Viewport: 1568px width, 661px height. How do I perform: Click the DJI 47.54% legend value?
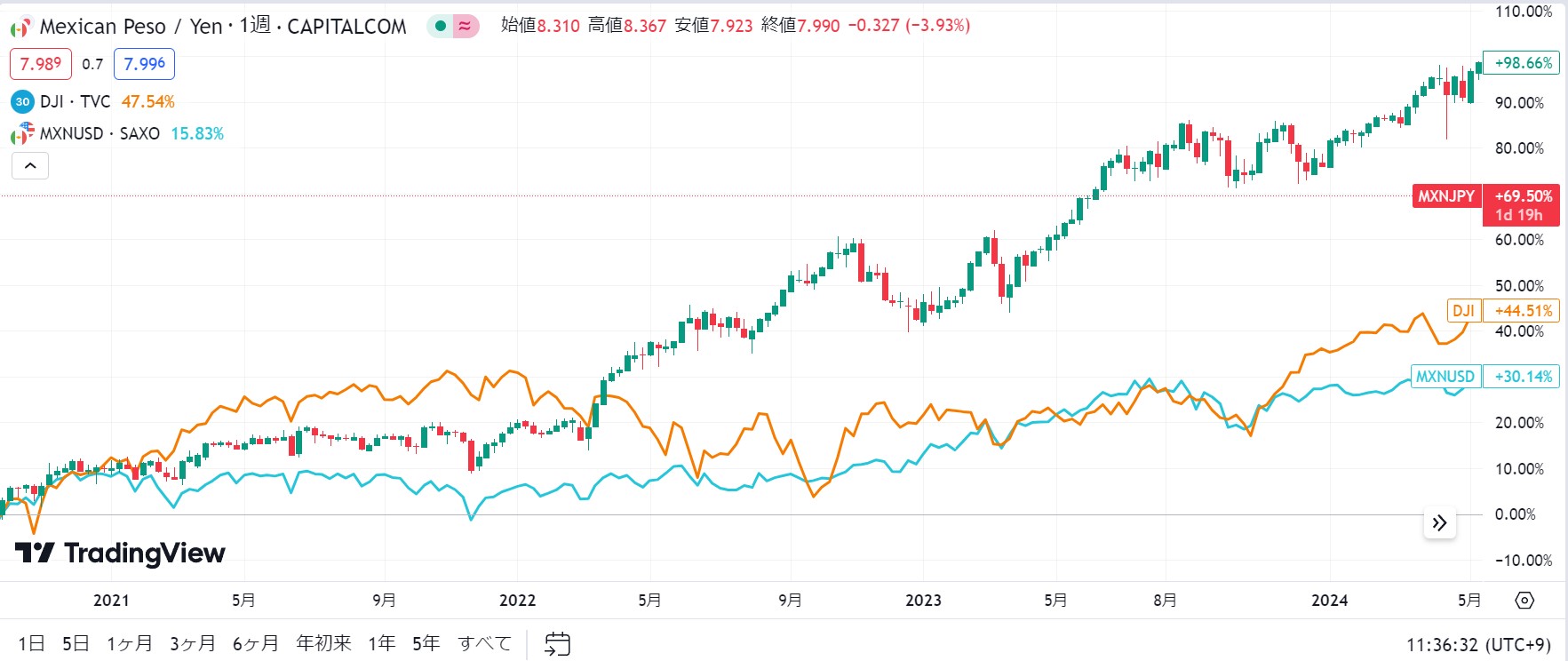[148, 101]
